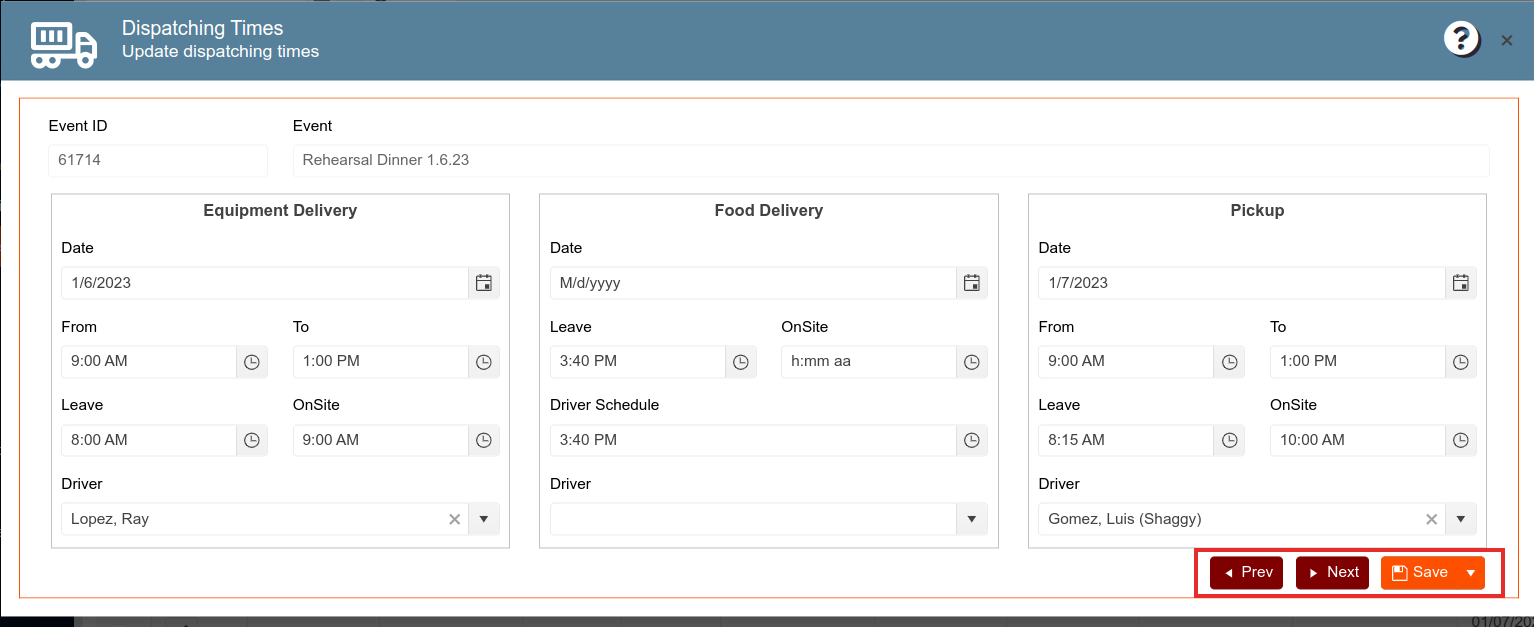Go to the previous record with Prev

point(1246,573)
